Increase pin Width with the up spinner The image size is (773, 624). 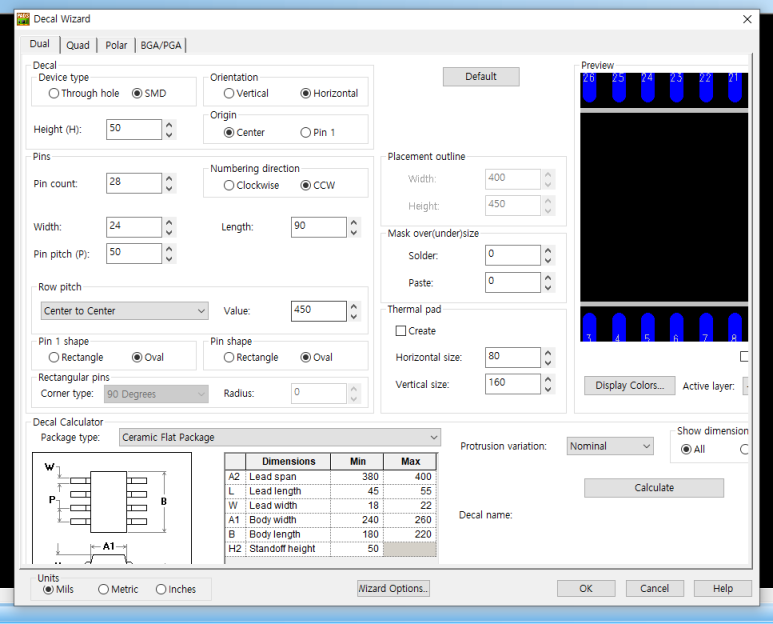coord(169,222)
